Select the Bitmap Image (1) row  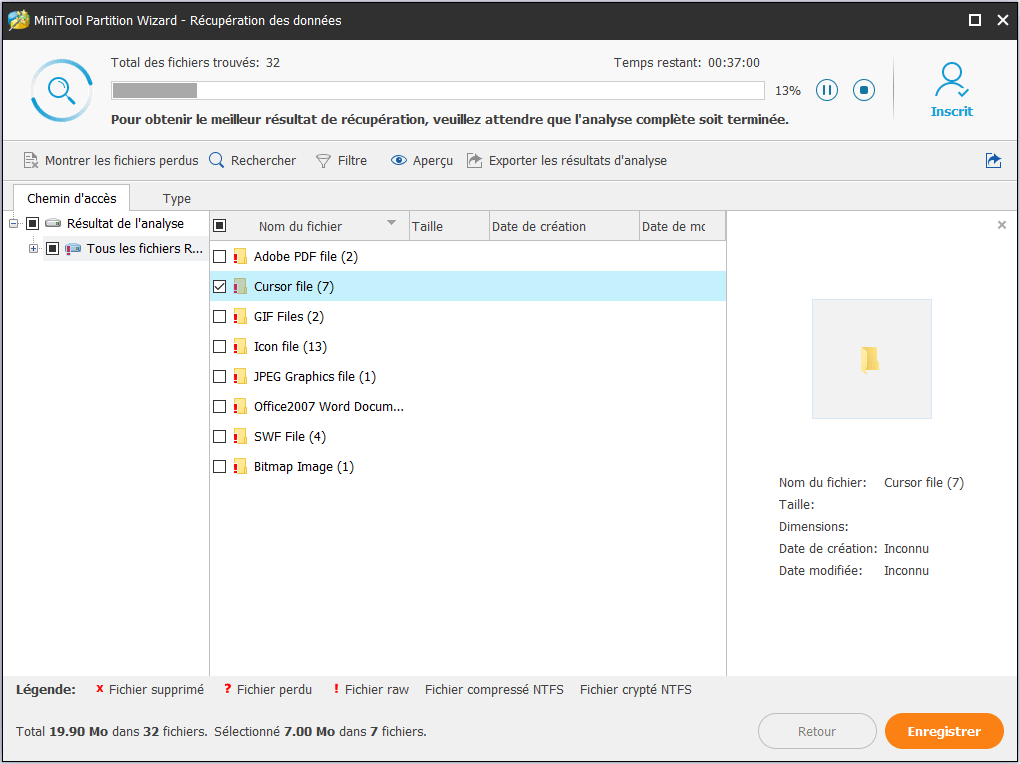(x=468, y=466)
